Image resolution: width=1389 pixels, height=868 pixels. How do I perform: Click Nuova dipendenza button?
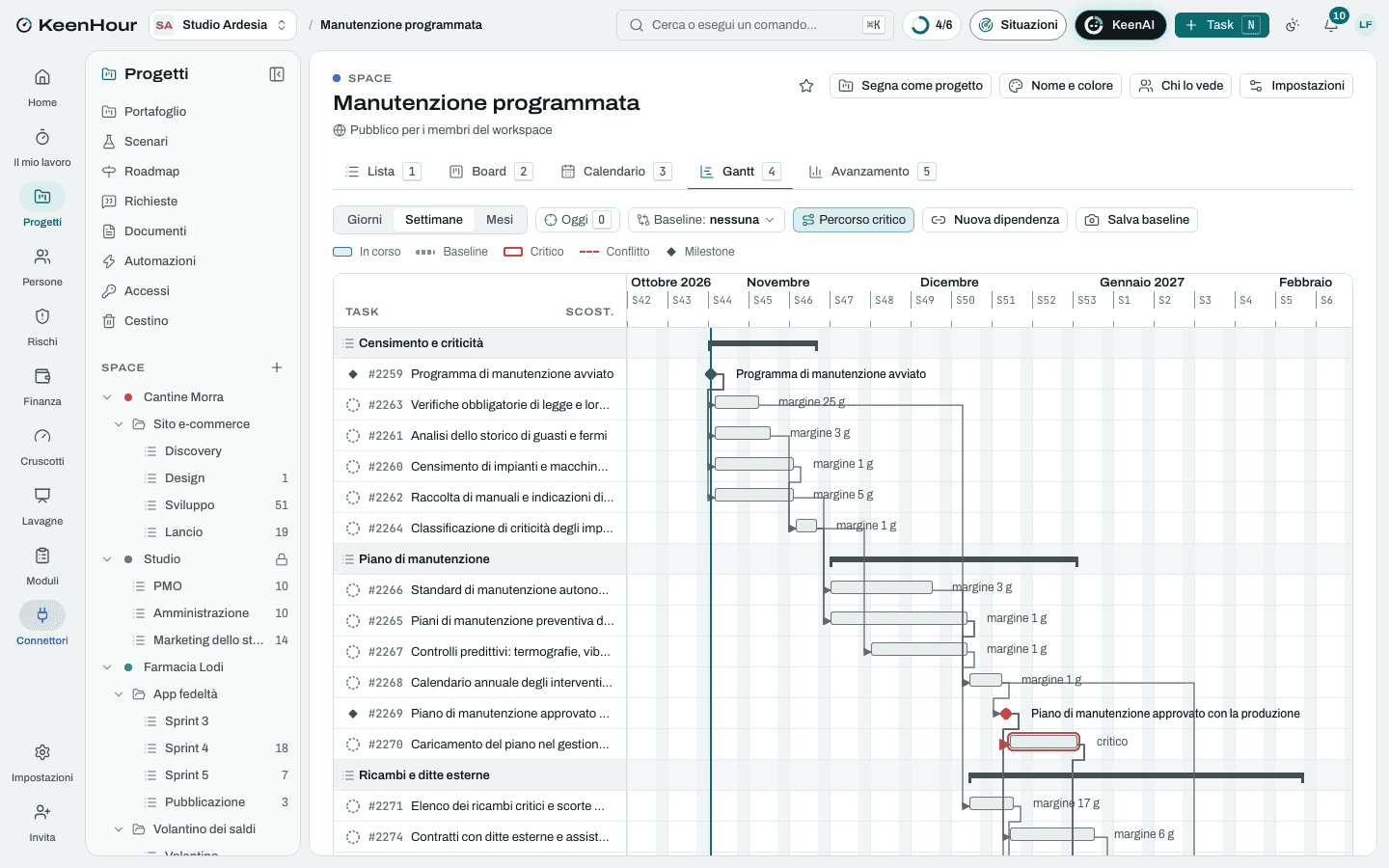pyautogui.click(x=994, y=220)
